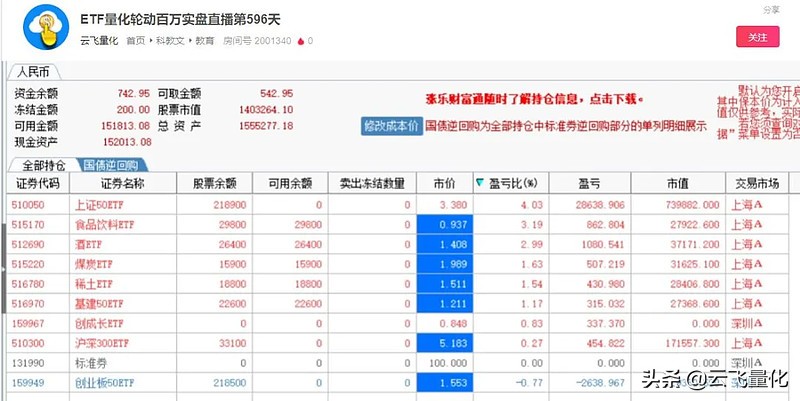Image resolution: width=800 pixels, height=401 pixels.
Task: Sort by 证券名称 column header
Action: [x=123, y=183]
